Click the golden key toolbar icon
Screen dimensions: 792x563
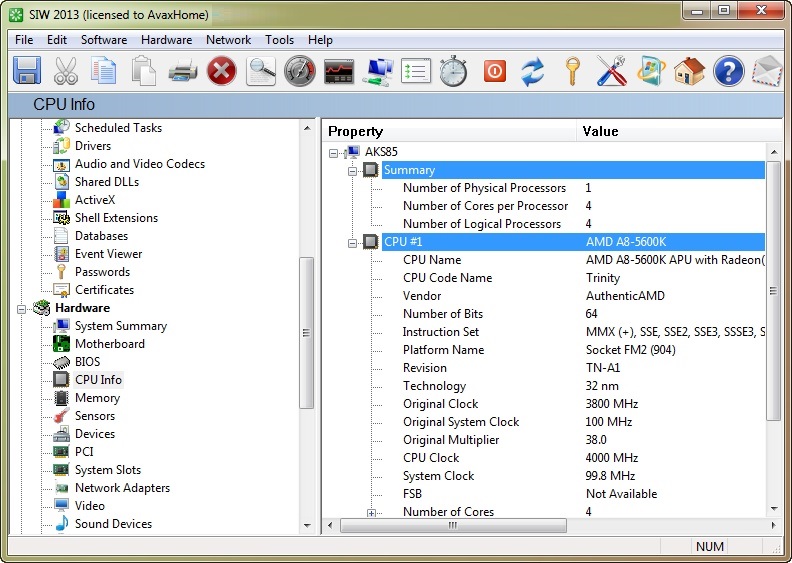(572, 71)
